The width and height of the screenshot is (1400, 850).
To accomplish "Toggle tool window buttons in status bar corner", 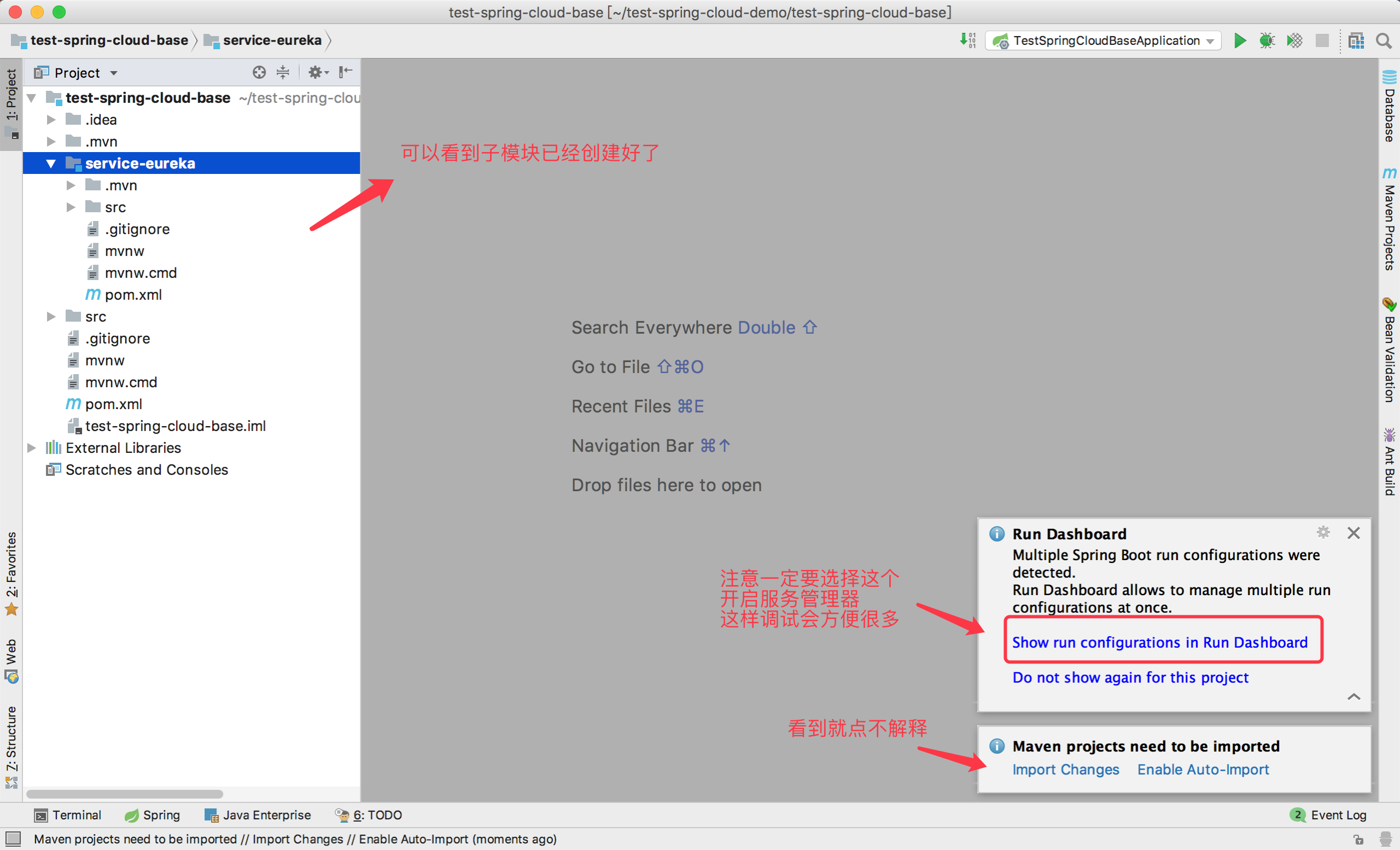I will (13, 839).
